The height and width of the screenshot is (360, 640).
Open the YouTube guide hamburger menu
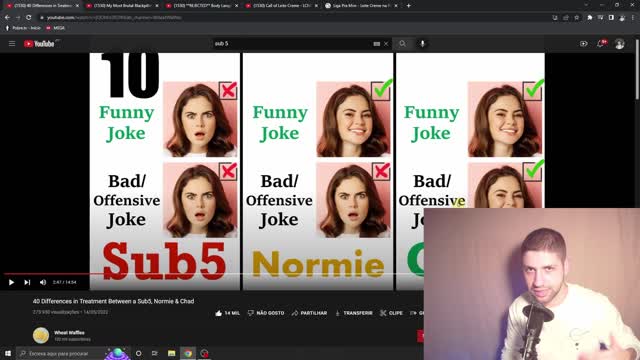12,44
